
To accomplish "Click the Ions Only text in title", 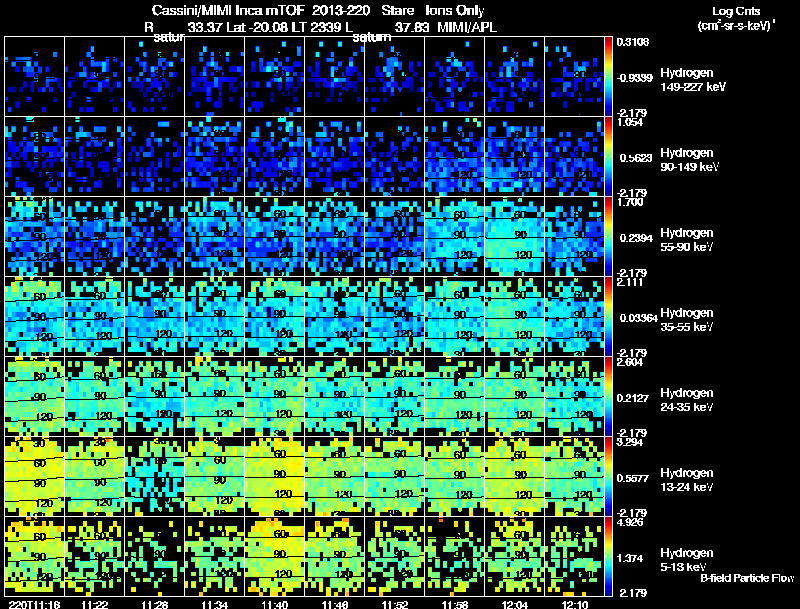I will pyautogui.click(x=455, y=10).
